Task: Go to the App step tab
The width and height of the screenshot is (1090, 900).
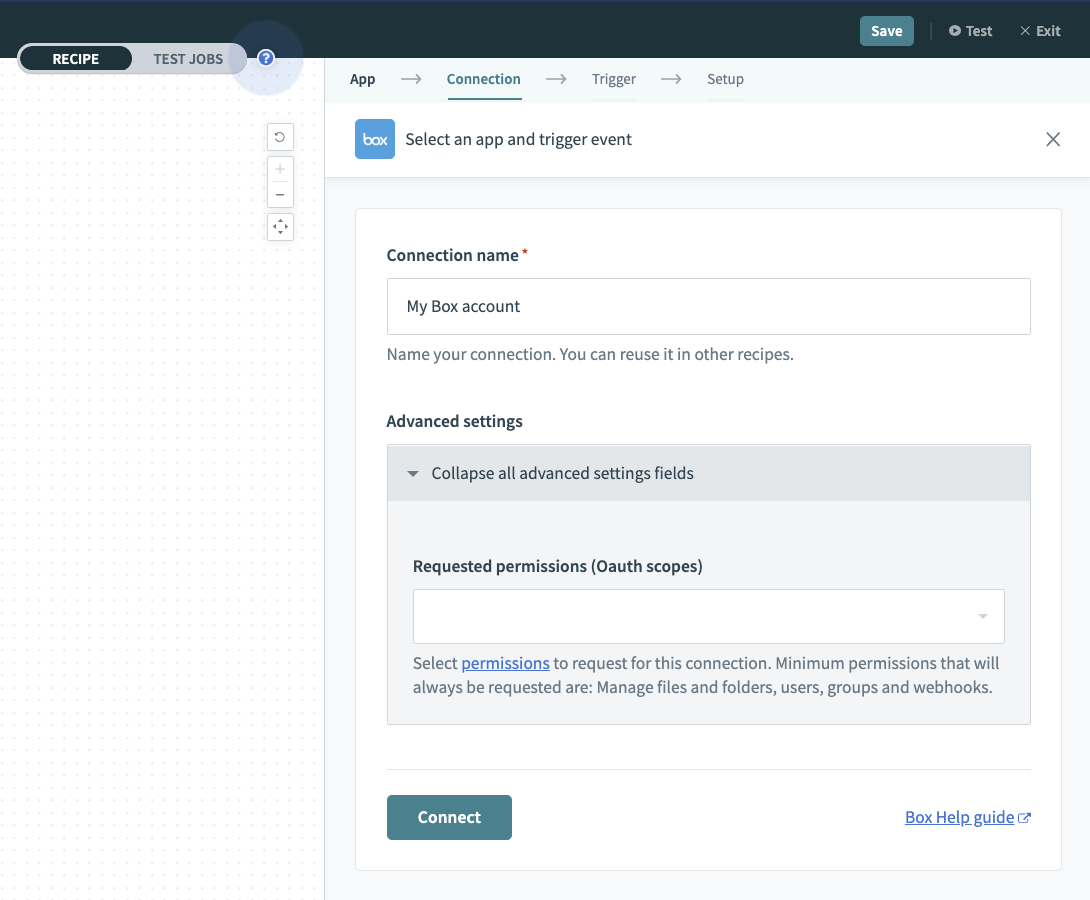Action: pos(362,79)
